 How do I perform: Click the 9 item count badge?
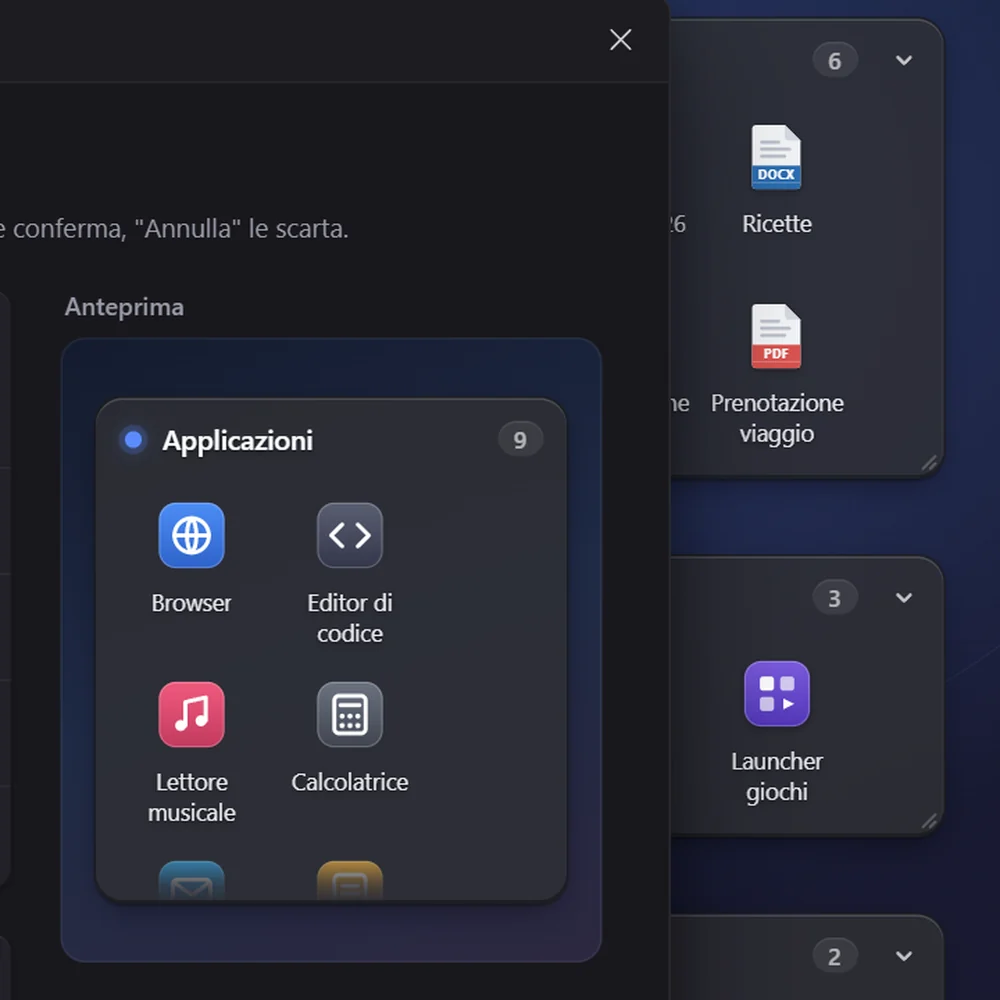[520, 439]
